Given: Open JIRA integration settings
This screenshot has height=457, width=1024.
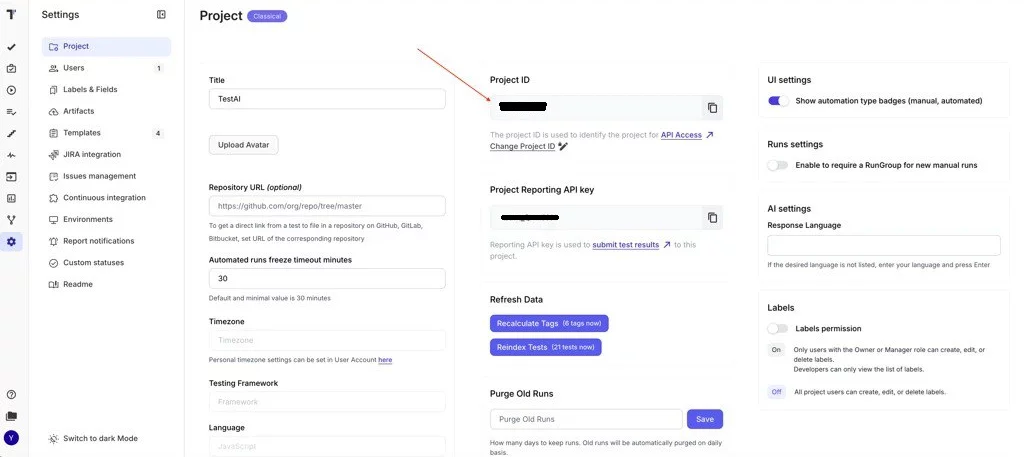Looking at the screenshot, I should tap(91, 155).
